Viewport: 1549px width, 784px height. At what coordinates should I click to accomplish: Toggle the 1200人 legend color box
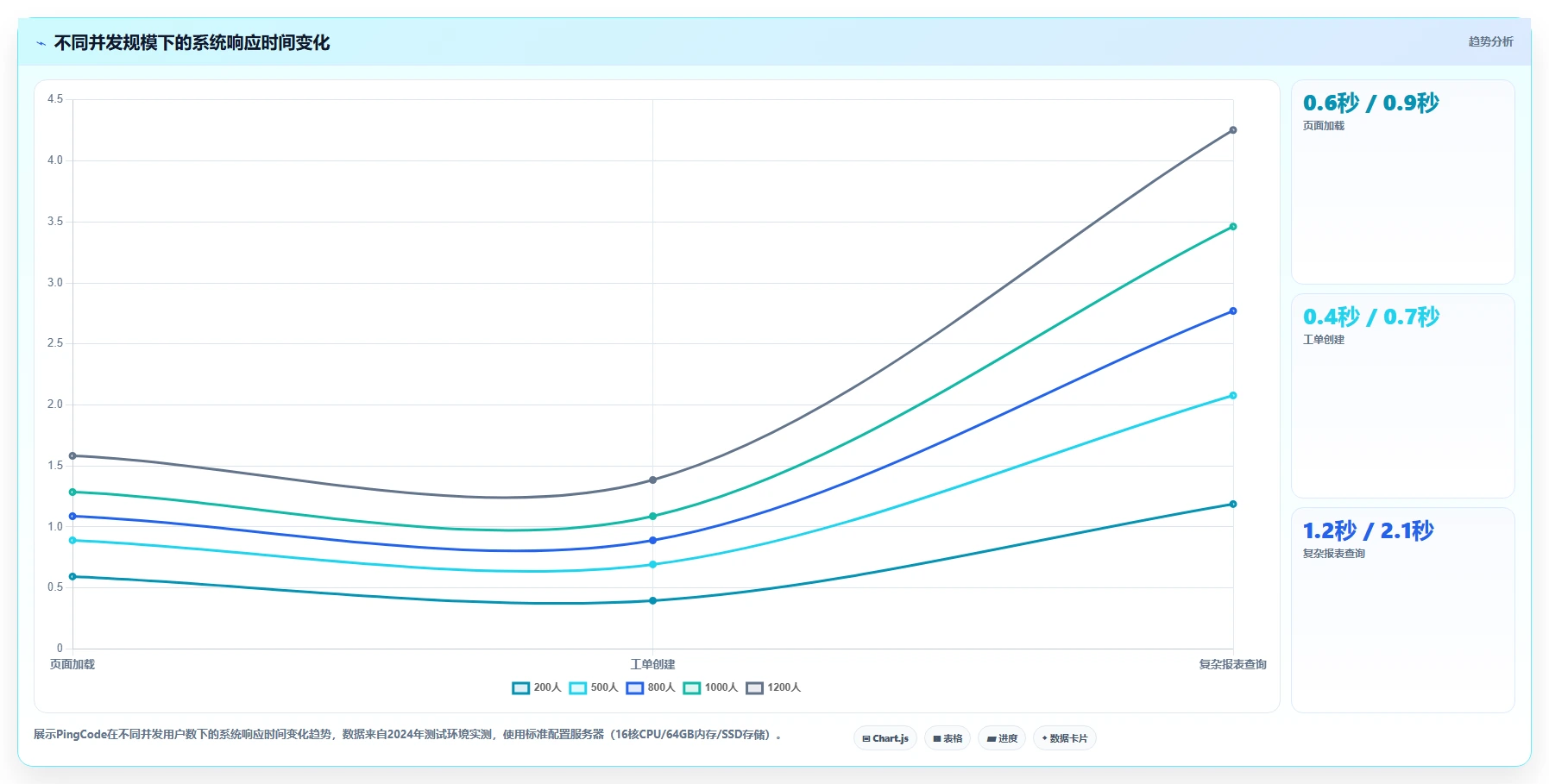tap(754, 687)
